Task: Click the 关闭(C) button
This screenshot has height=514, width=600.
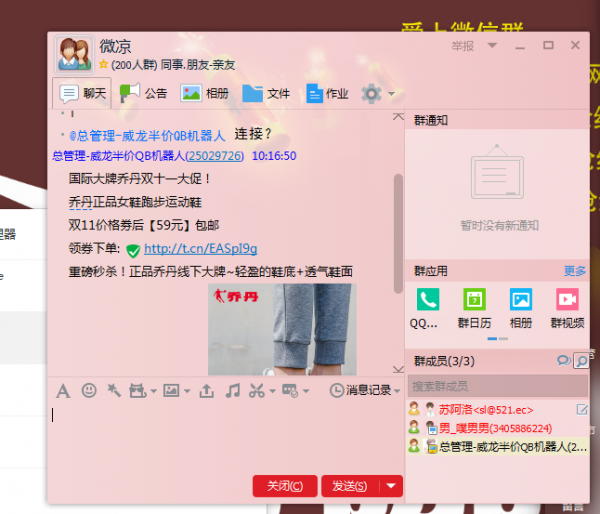Action: 285,486
